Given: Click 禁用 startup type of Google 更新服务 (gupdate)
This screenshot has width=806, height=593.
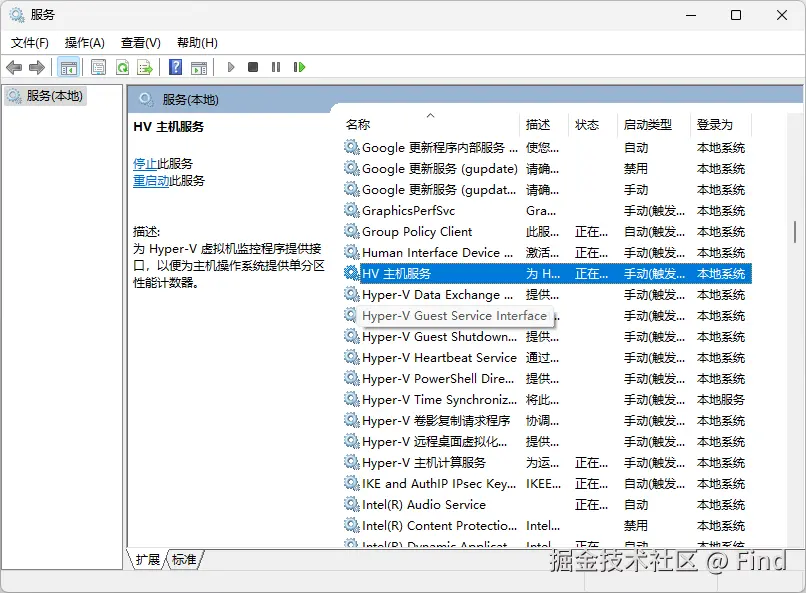Looking at the screenshot, I should click(x=636, y=169).
